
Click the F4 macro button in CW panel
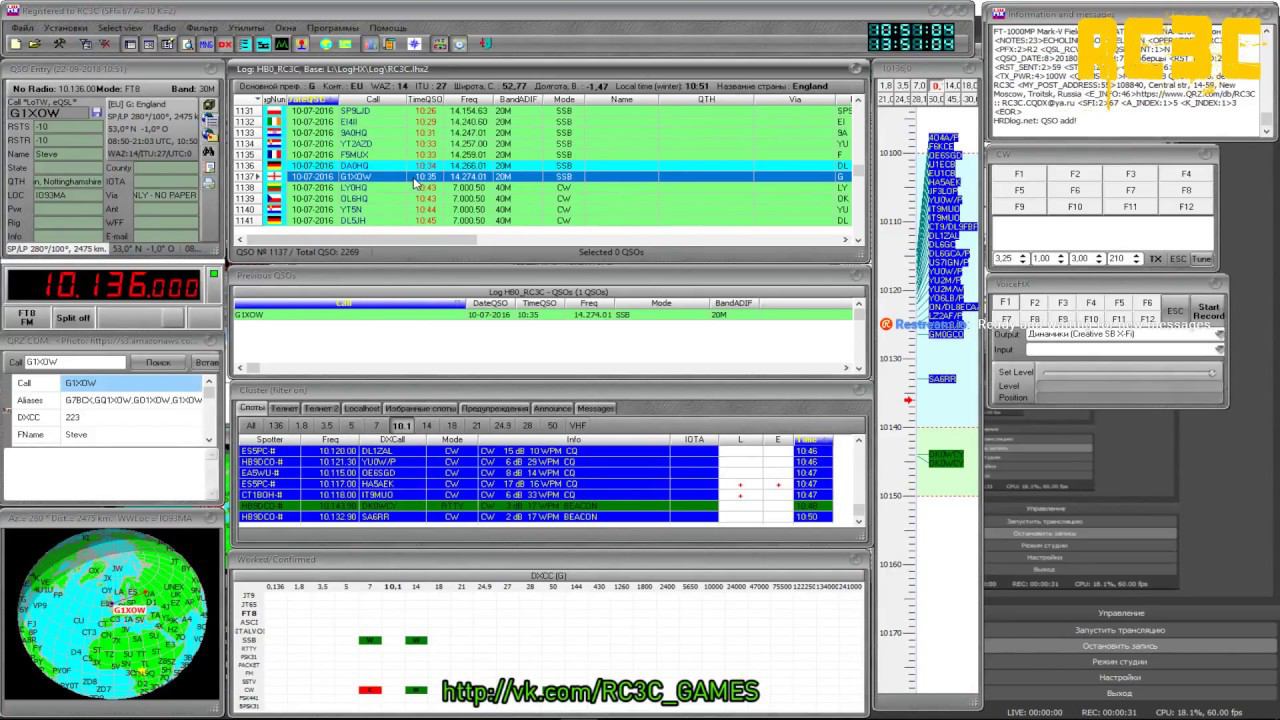(x=1186, y=174)
